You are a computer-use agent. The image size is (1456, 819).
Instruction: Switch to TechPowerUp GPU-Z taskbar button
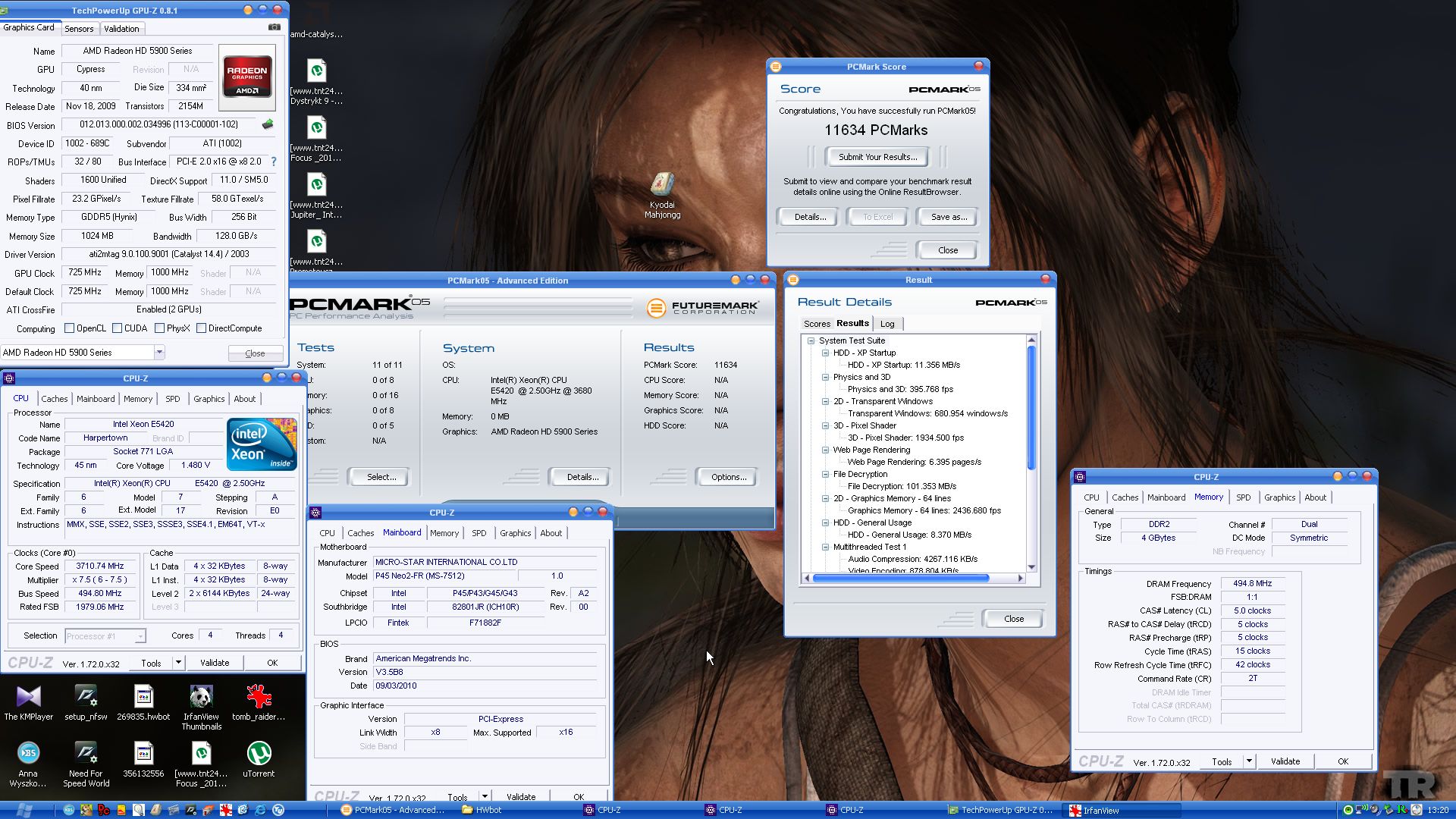click(x=1001, y=810)
